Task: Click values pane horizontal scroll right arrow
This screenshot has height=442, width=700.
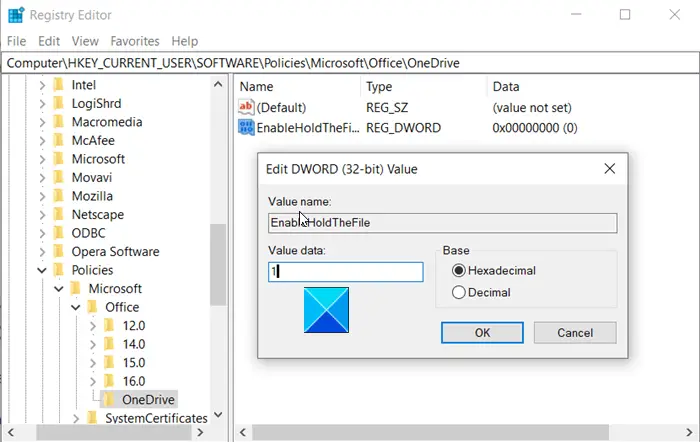Action: pos(689,432)
